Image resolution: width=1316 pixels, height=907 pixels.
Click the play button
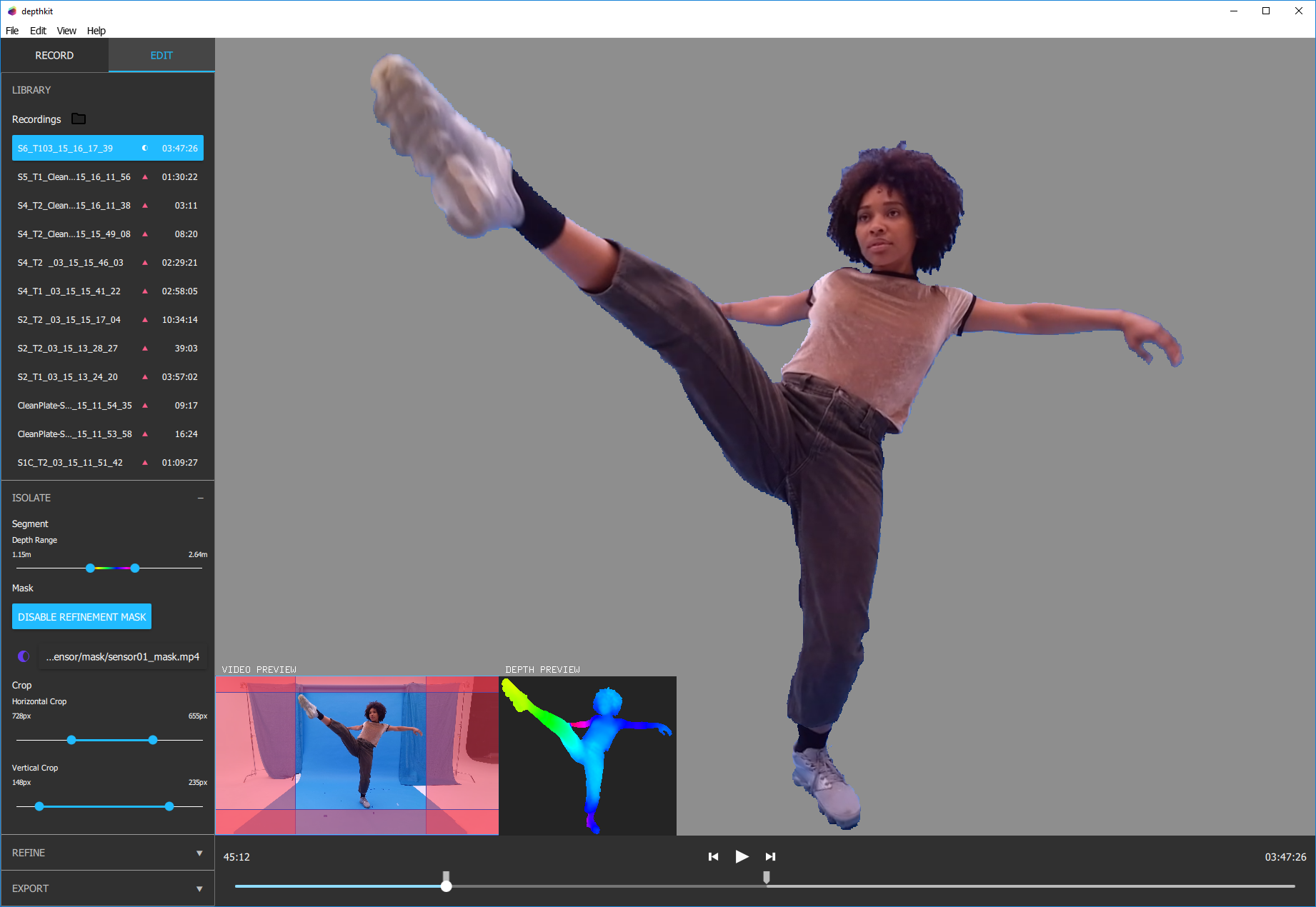click(x=742, y=856)
